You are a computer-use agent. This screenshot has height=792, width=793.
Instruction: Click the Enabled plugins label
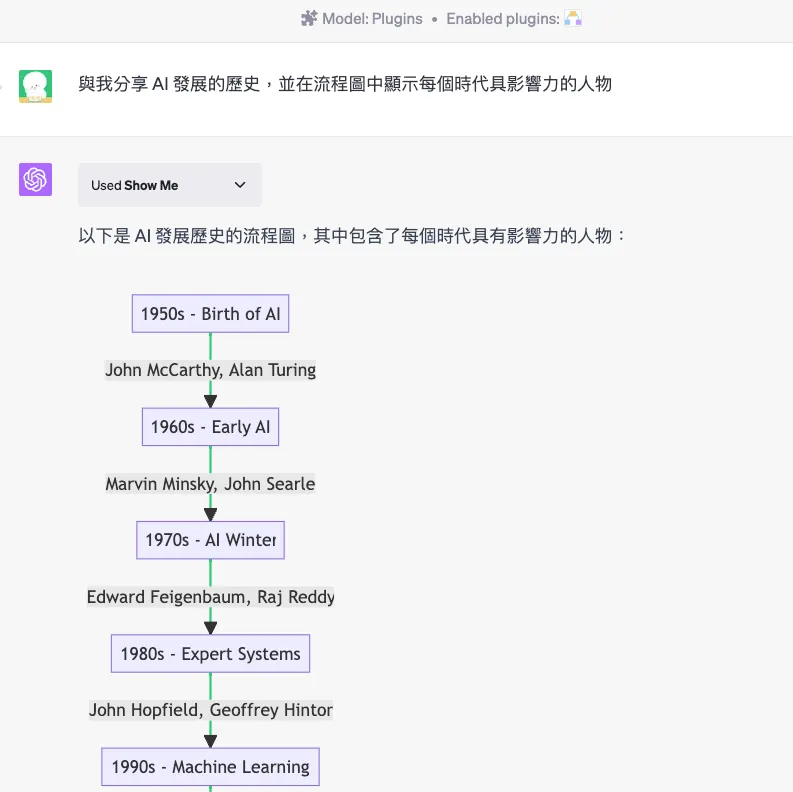503,19
